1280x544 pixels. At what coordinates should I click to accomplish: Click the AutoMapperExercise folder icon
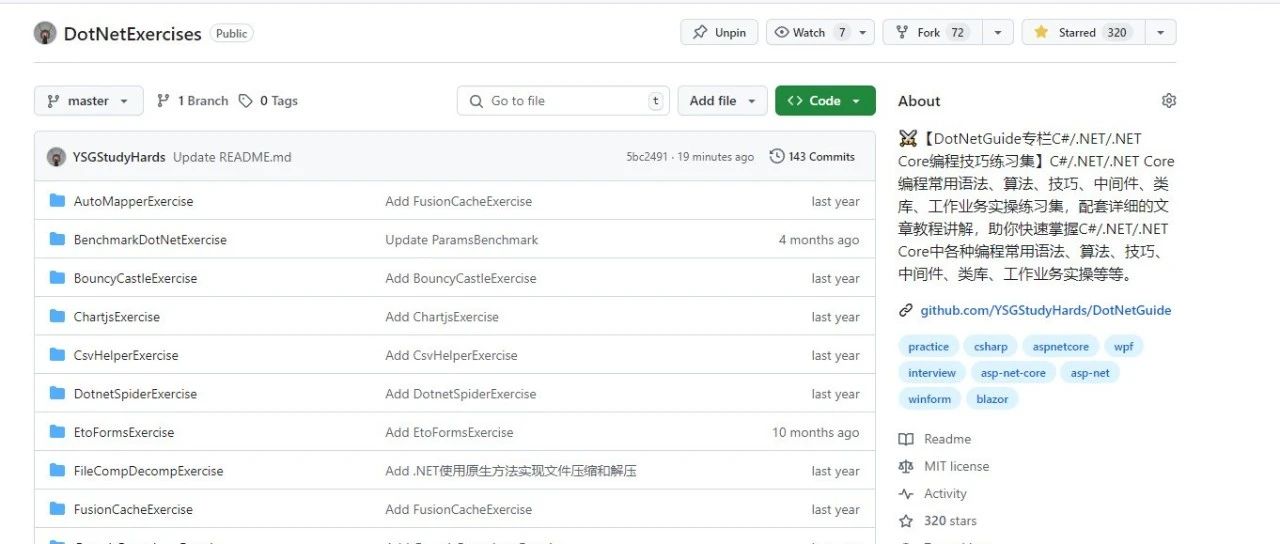coord(57,201)
